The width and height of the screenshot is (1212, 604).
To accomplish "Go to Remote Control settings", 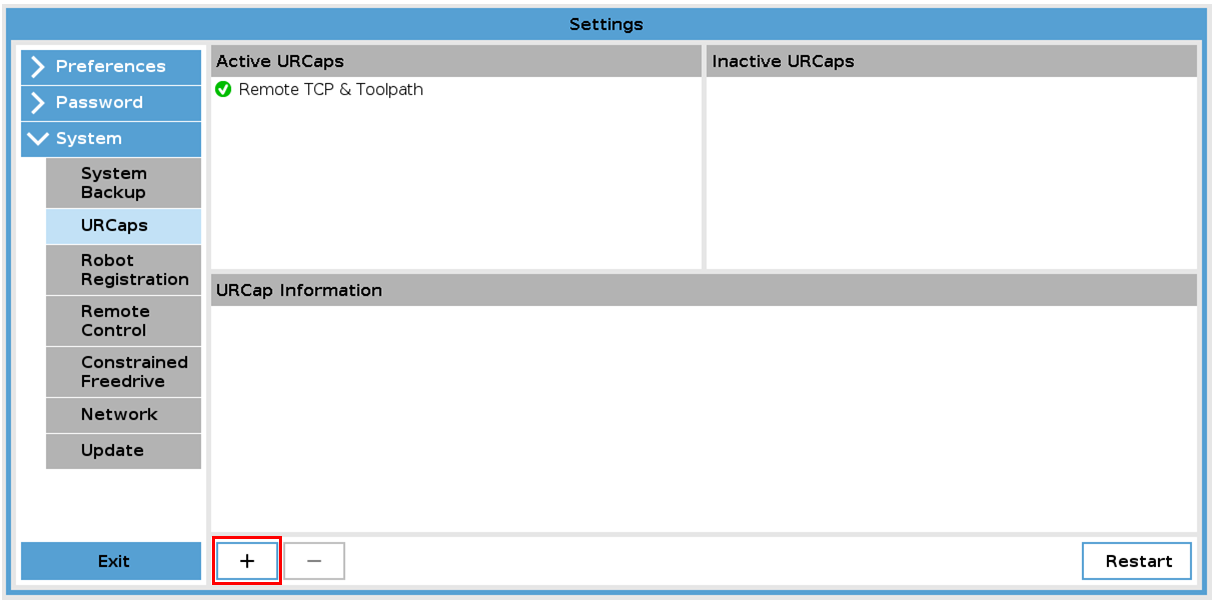I will (123, 321).
